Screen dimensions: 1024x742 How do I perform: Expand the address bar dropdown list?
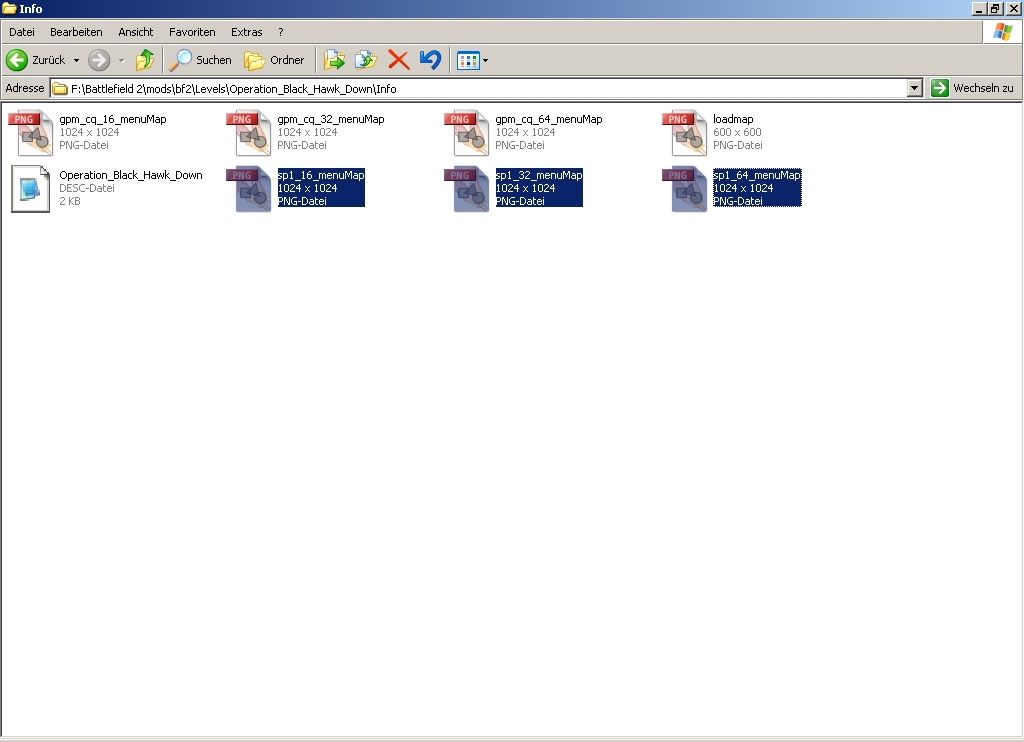914,88
